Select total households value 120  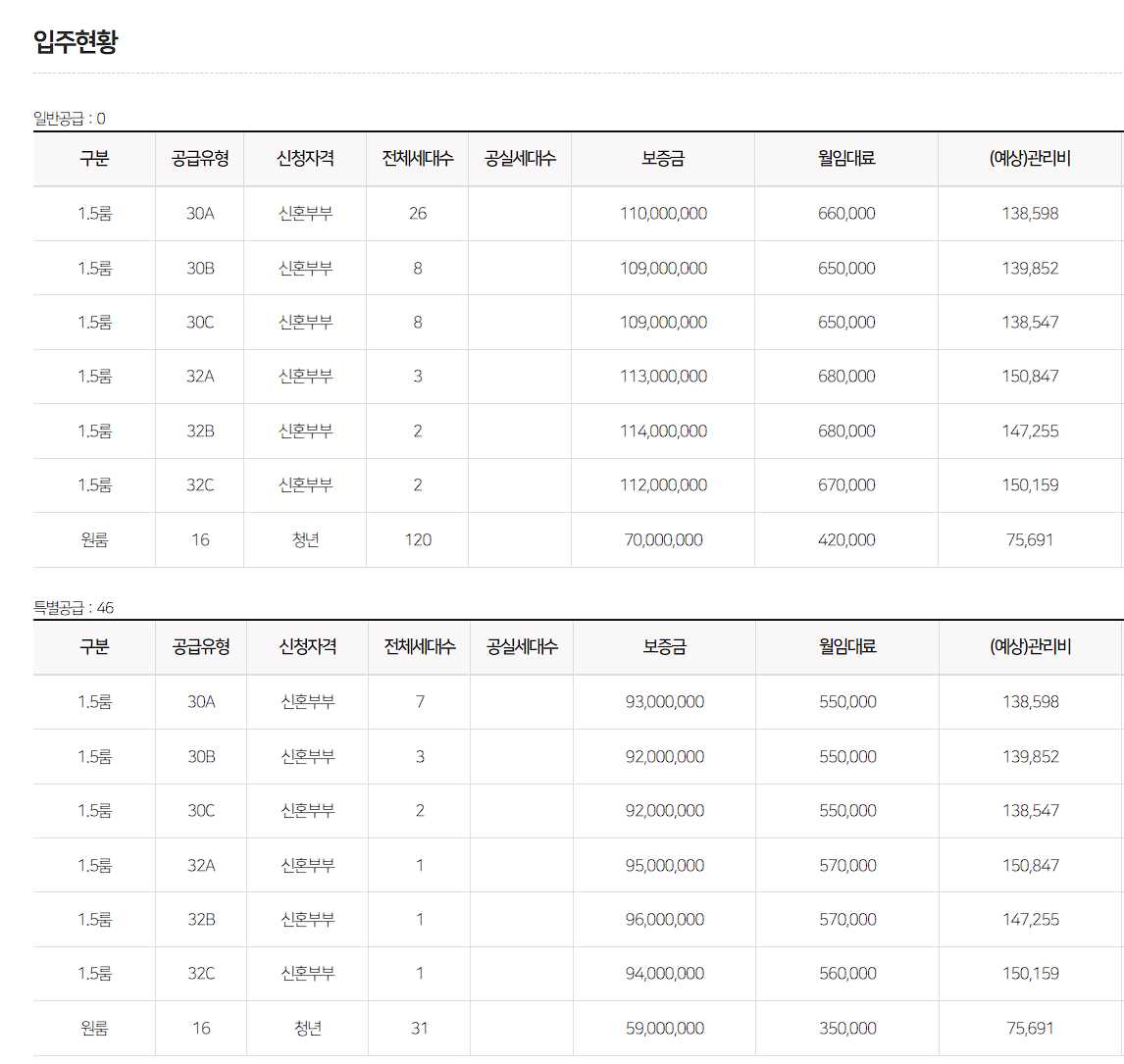418,539
